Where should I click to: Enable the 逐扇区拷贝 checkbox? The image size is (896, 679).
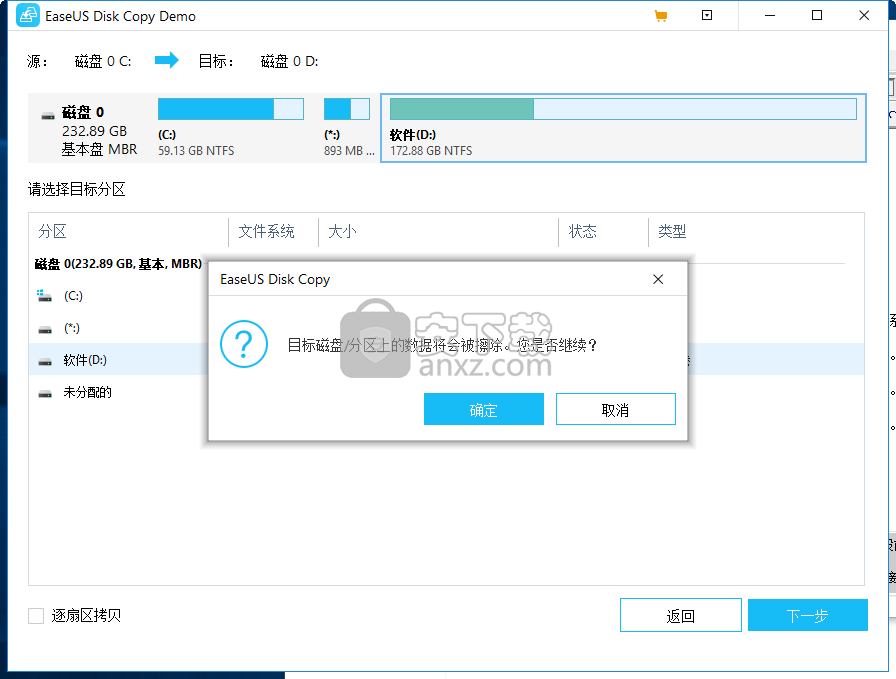point(36,616)
